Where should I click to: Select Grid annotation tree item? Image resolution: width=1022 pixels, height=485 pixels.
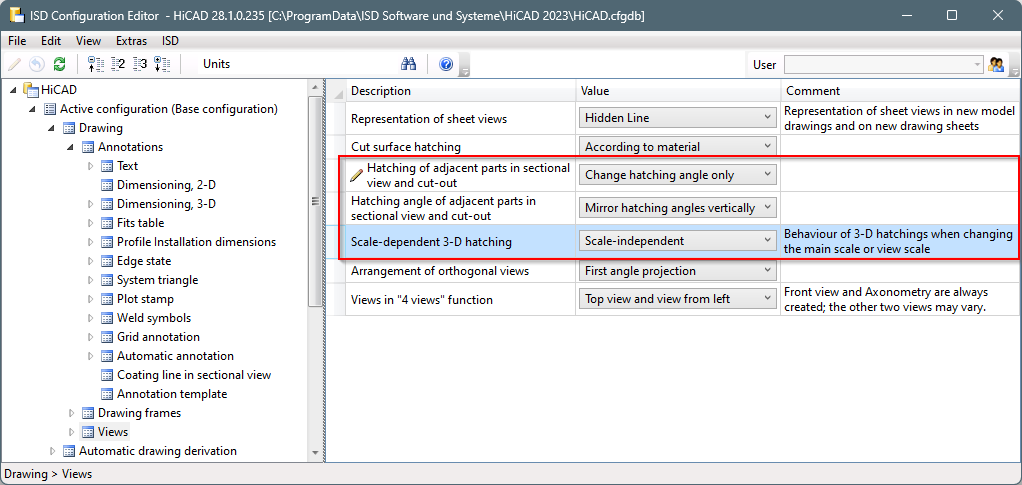point(158,336)
